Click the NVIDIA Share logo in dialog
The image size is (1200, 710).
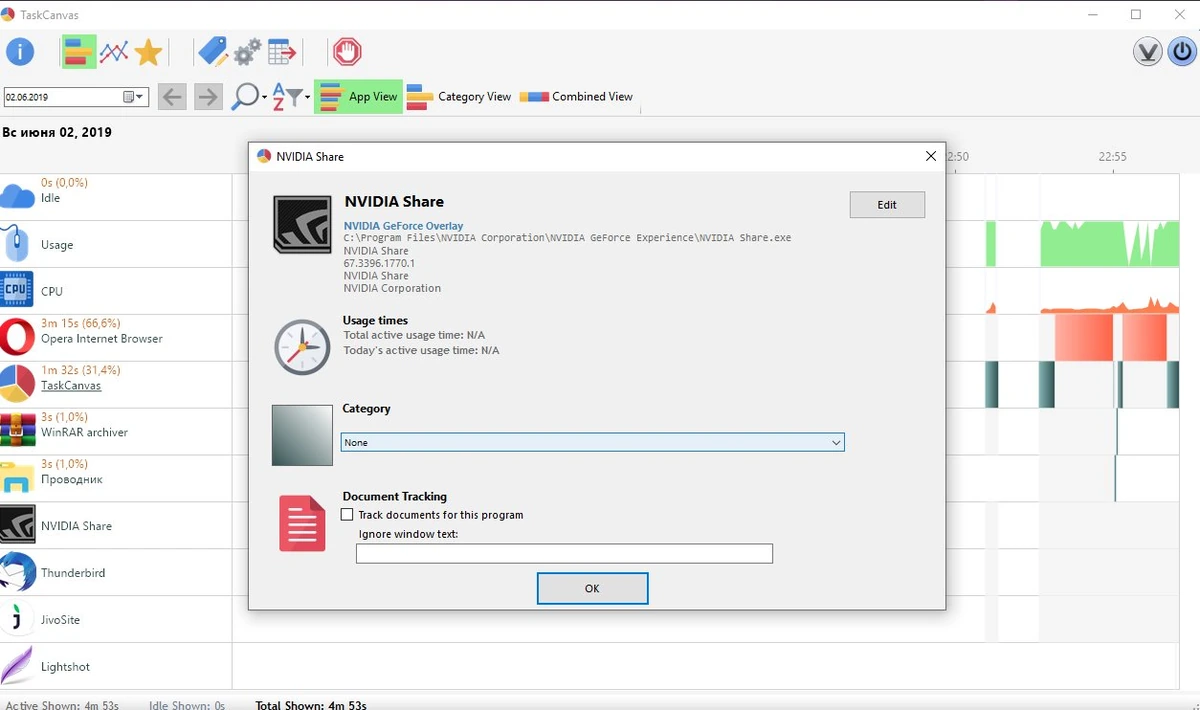[302, 224]
